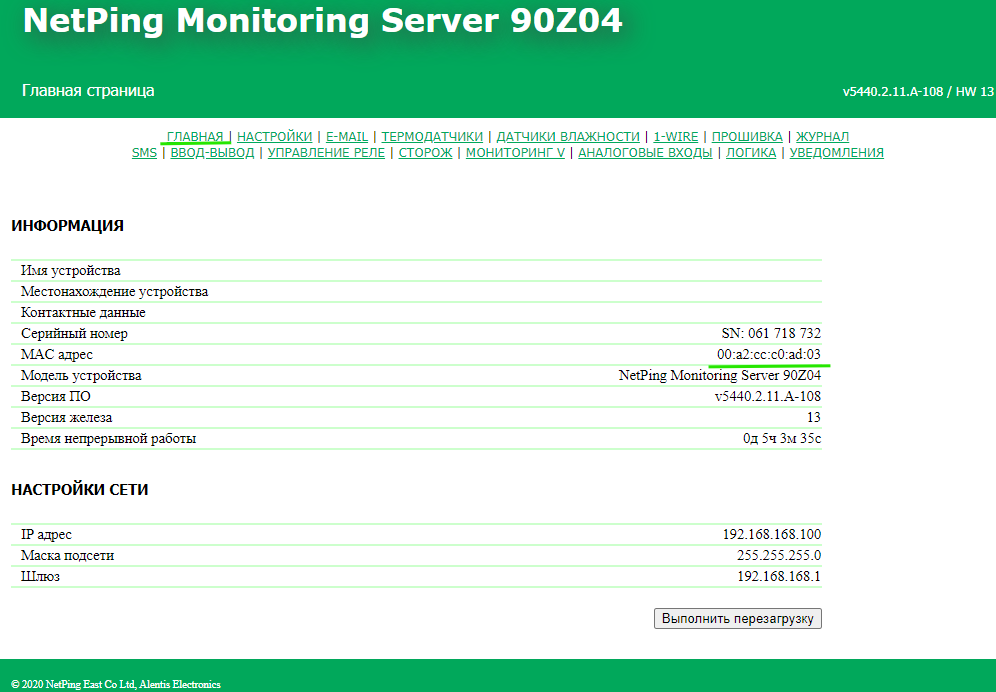This screenshot has width=996, height=692.
Task: Open УПРАВЛЕНИЕ РЕЛЕ relay control
Action: click(326, 153)
